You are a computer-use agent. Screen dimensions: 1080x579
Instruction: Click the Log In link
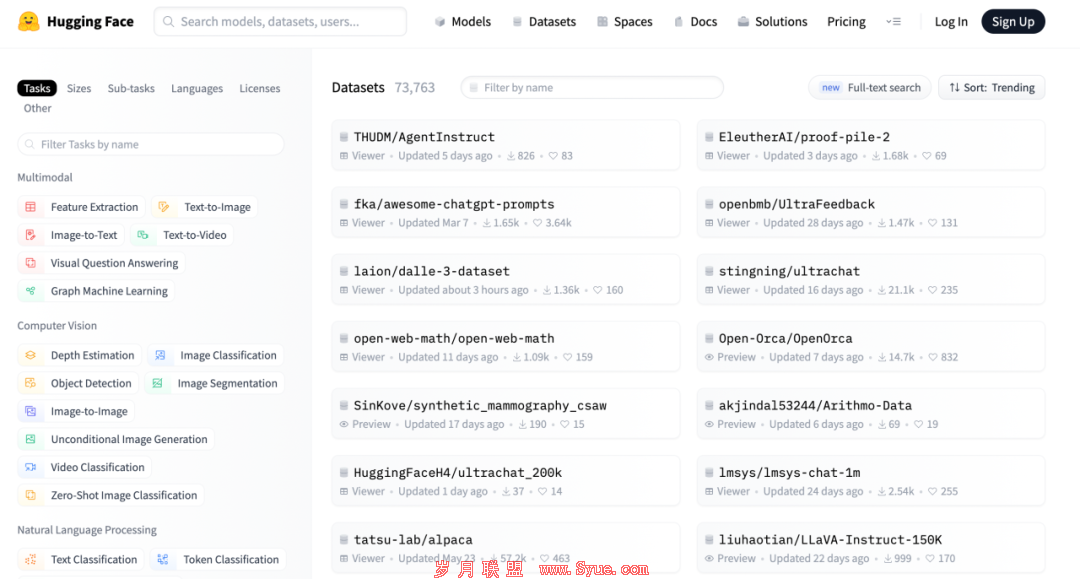tap(951, 22)
